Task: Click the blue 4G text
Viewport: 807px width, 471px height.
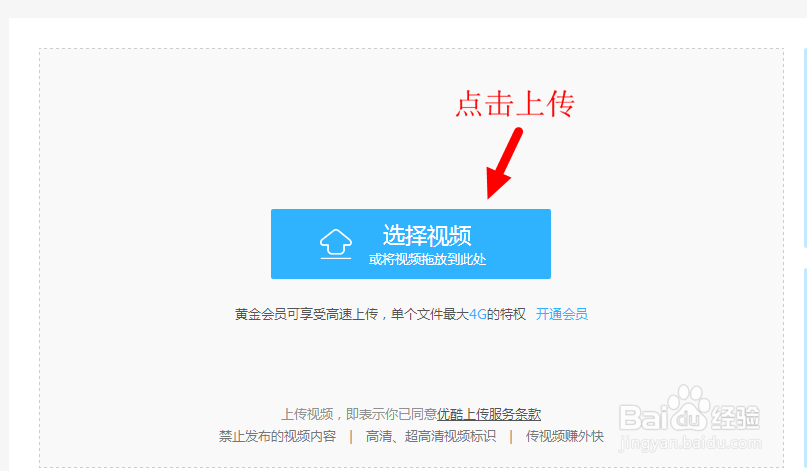Action: point(478,314)
